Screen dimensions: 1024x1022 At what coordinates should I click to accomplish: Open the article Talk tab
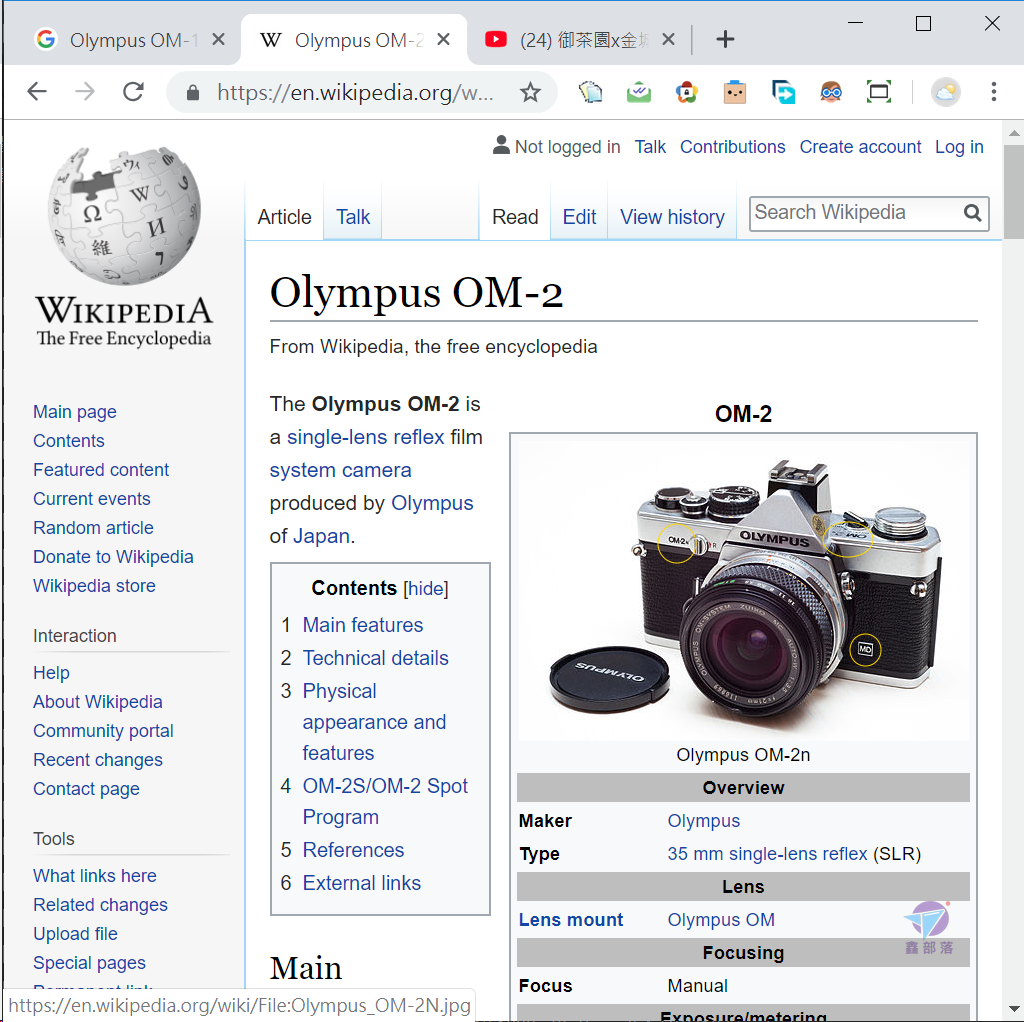point(353,217)
